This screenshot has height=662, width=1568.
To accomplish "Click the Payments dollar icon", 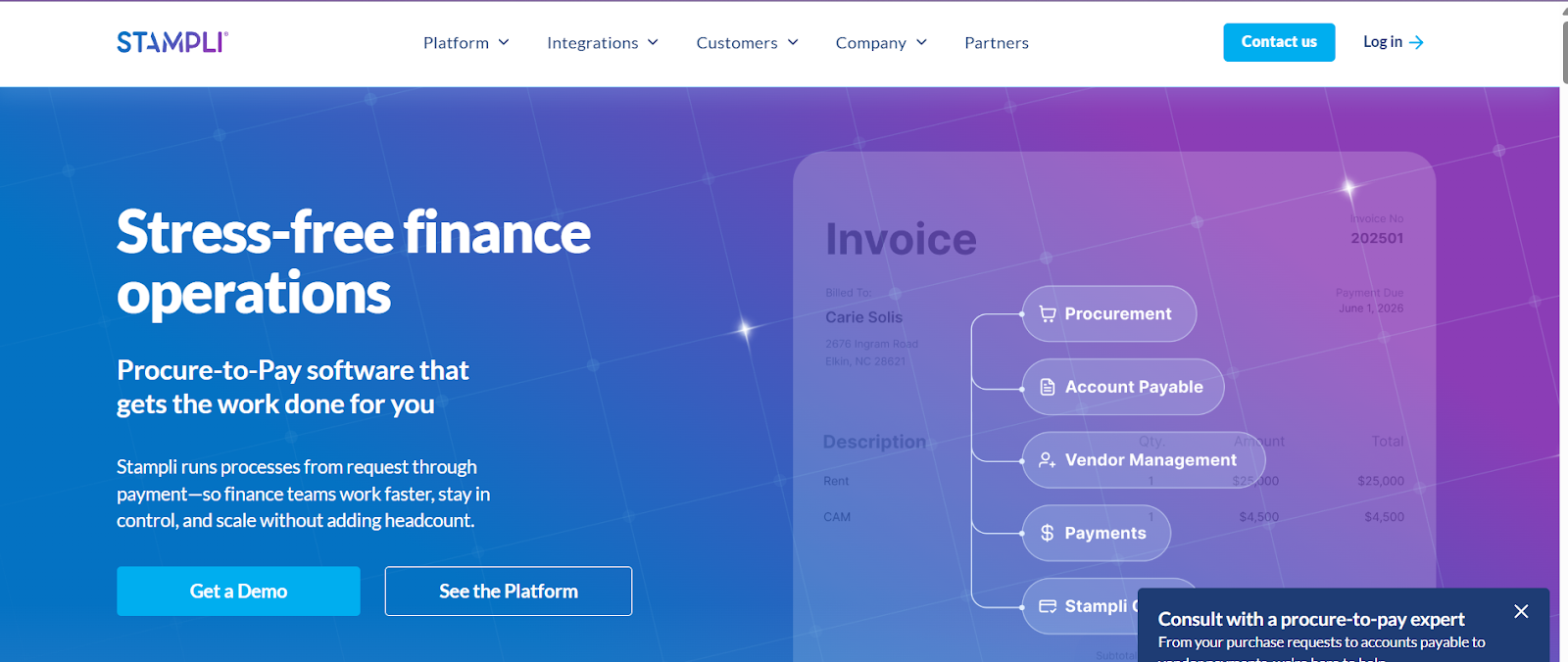I will tap(1048, 533).
